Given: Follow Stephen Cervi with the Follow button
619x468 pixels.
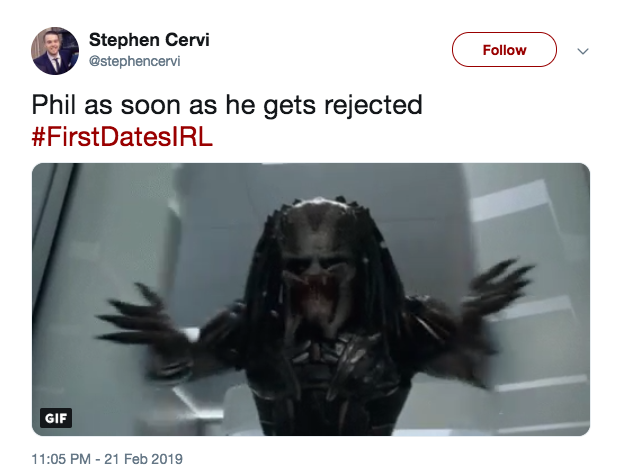Looking at the screenshot, I should pyautogui.click(x=504, y=50).
